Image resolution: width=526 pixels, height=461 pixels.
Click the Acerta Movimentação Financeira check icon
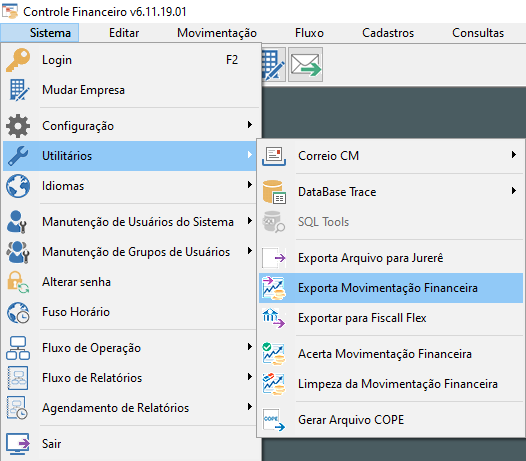[x=274, y=354]
